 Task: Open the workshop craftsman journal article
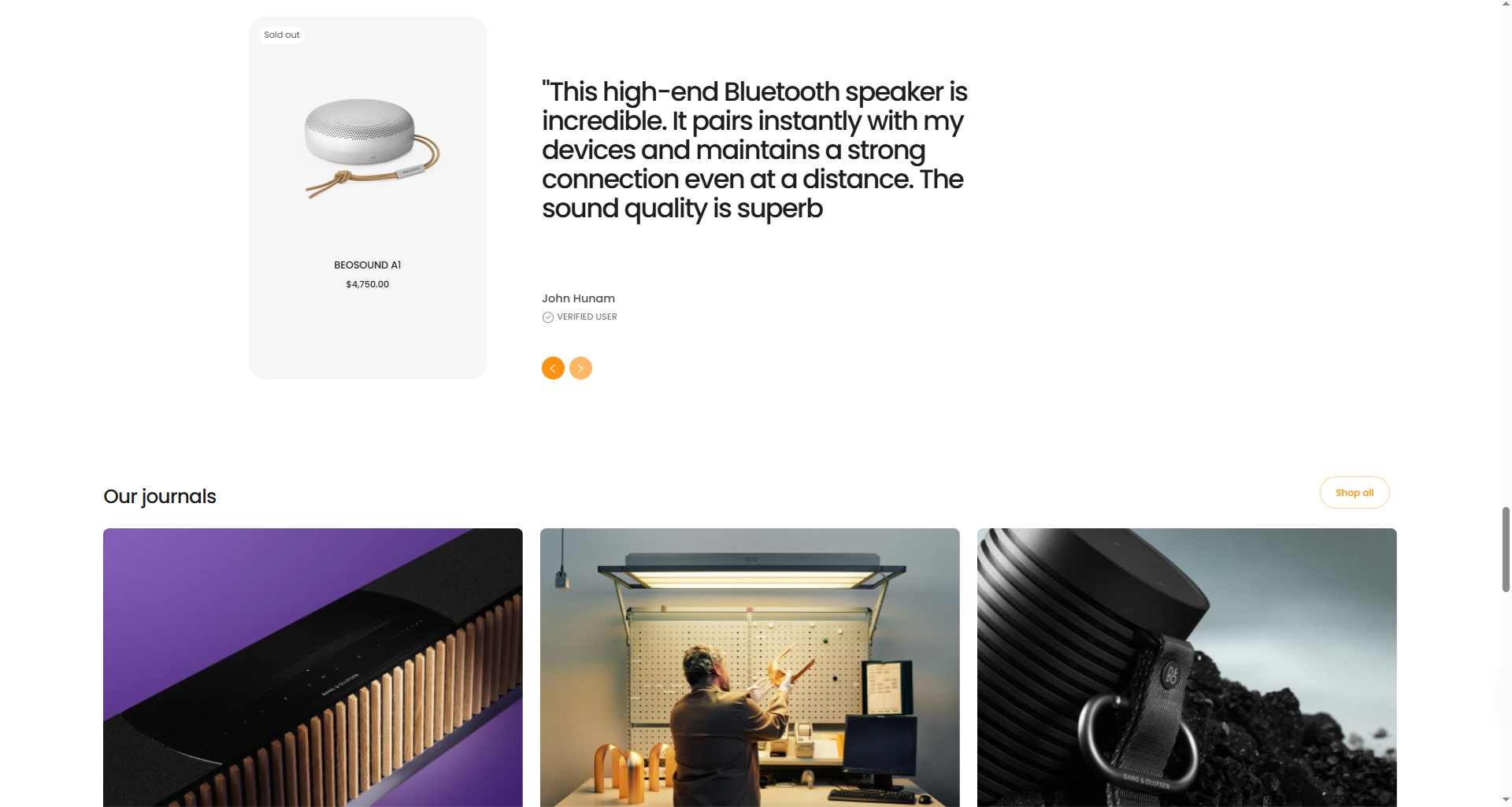(750, 668)
